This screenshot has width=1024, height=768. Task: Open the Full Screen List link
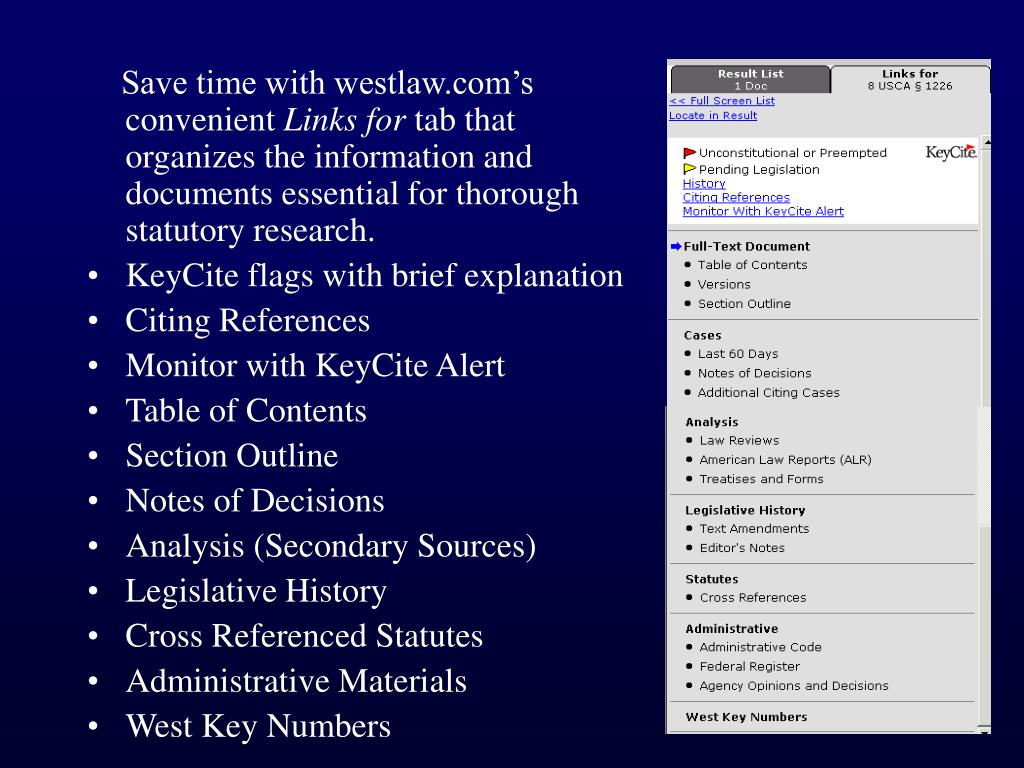(x=722, y=101)
